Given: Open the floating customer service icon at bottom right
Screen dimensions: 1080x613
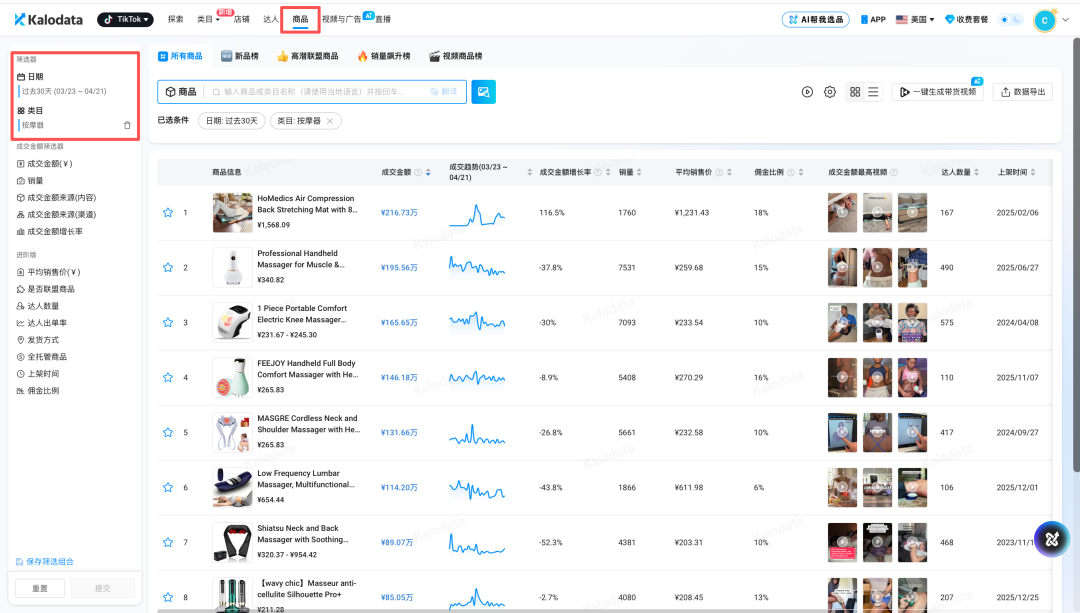Looking at the screenshot, I should click(1051, 538).
